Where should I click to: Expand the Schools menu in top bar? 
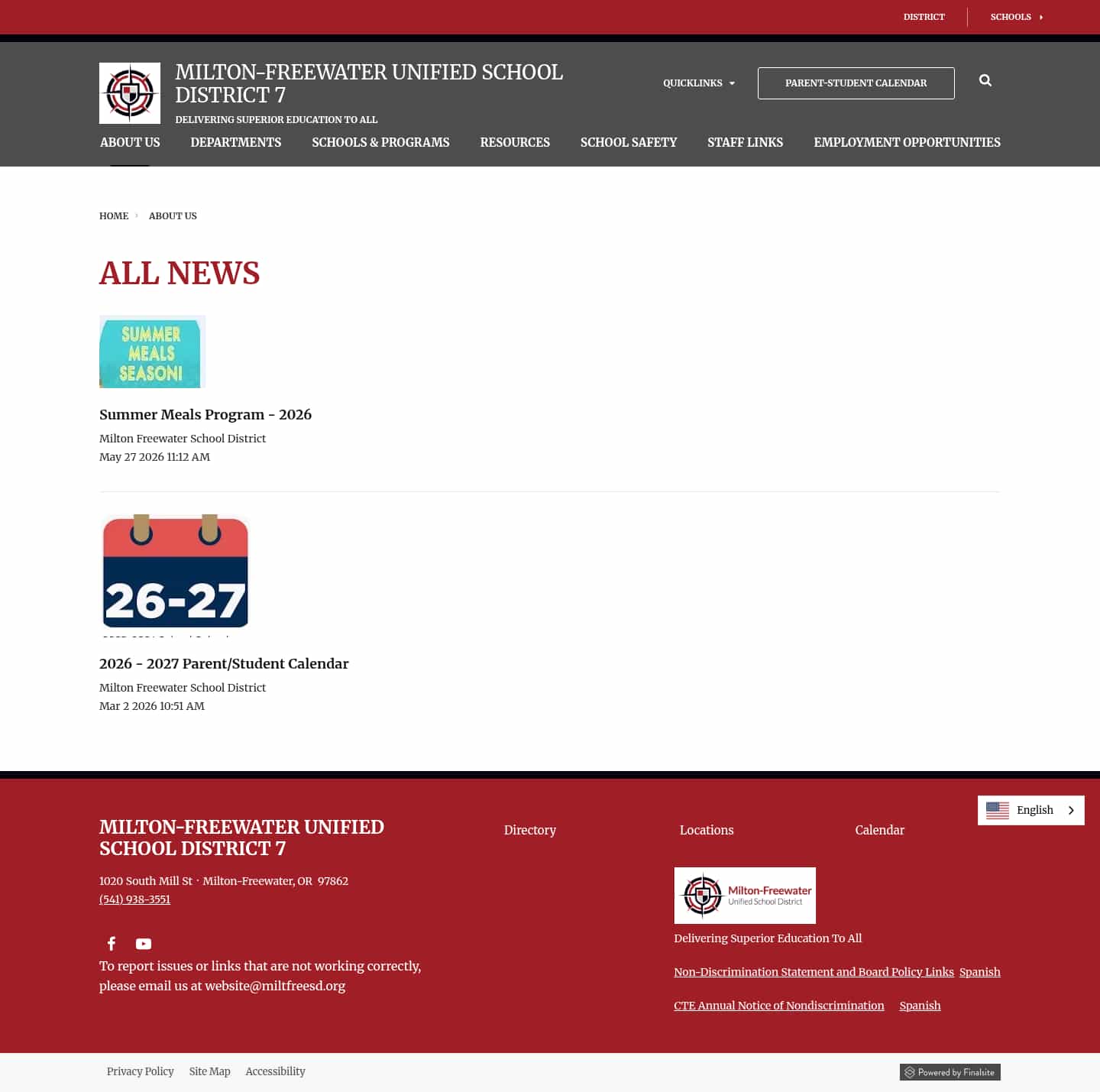pyautogui.click(x=1017, y=17)
